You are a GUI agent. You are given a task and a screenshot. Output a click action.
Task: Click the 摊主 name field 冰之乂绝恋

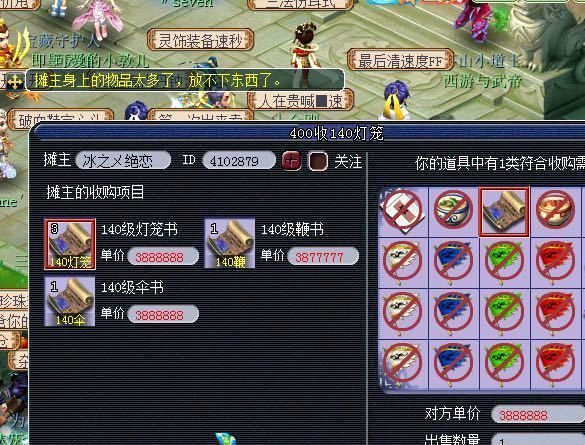tap(123, 161)
